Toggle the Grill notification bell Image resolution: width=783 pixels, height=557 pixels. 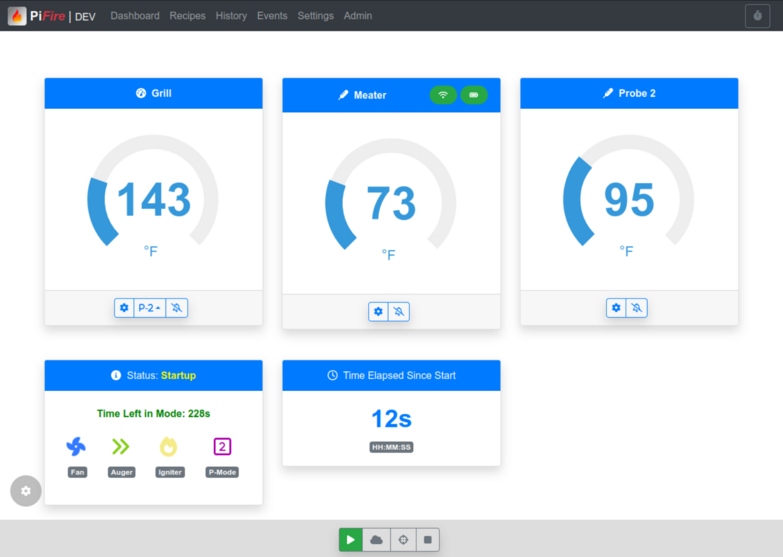pyautogui.click(x=177, y=308)
